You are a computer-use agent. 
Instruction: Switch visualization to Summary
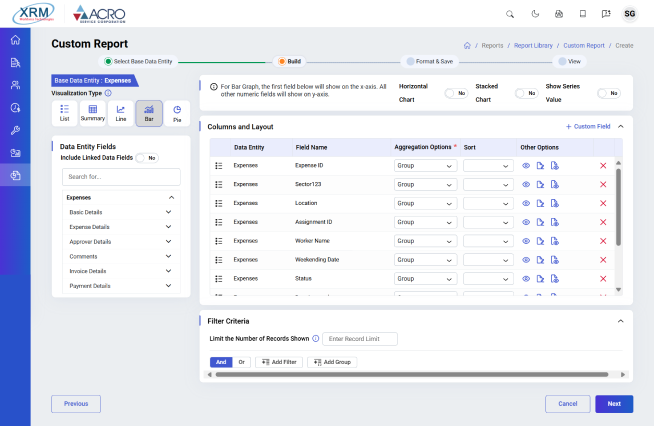(93, 113)
